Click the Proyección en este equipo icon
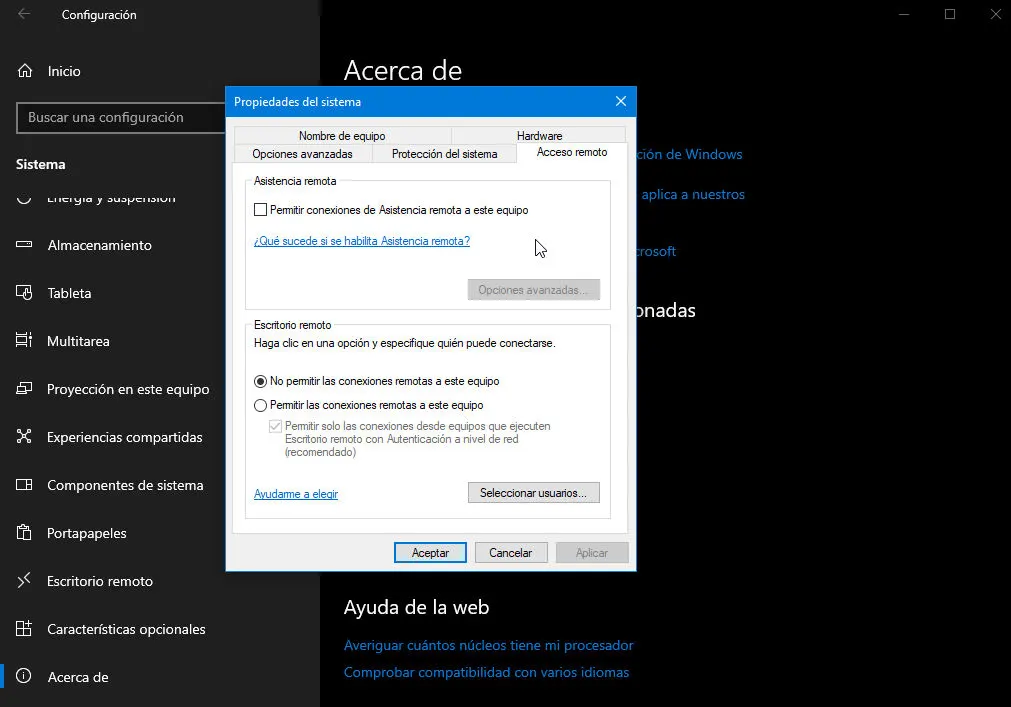This screenshot has height=707, width=1011. 24,389
